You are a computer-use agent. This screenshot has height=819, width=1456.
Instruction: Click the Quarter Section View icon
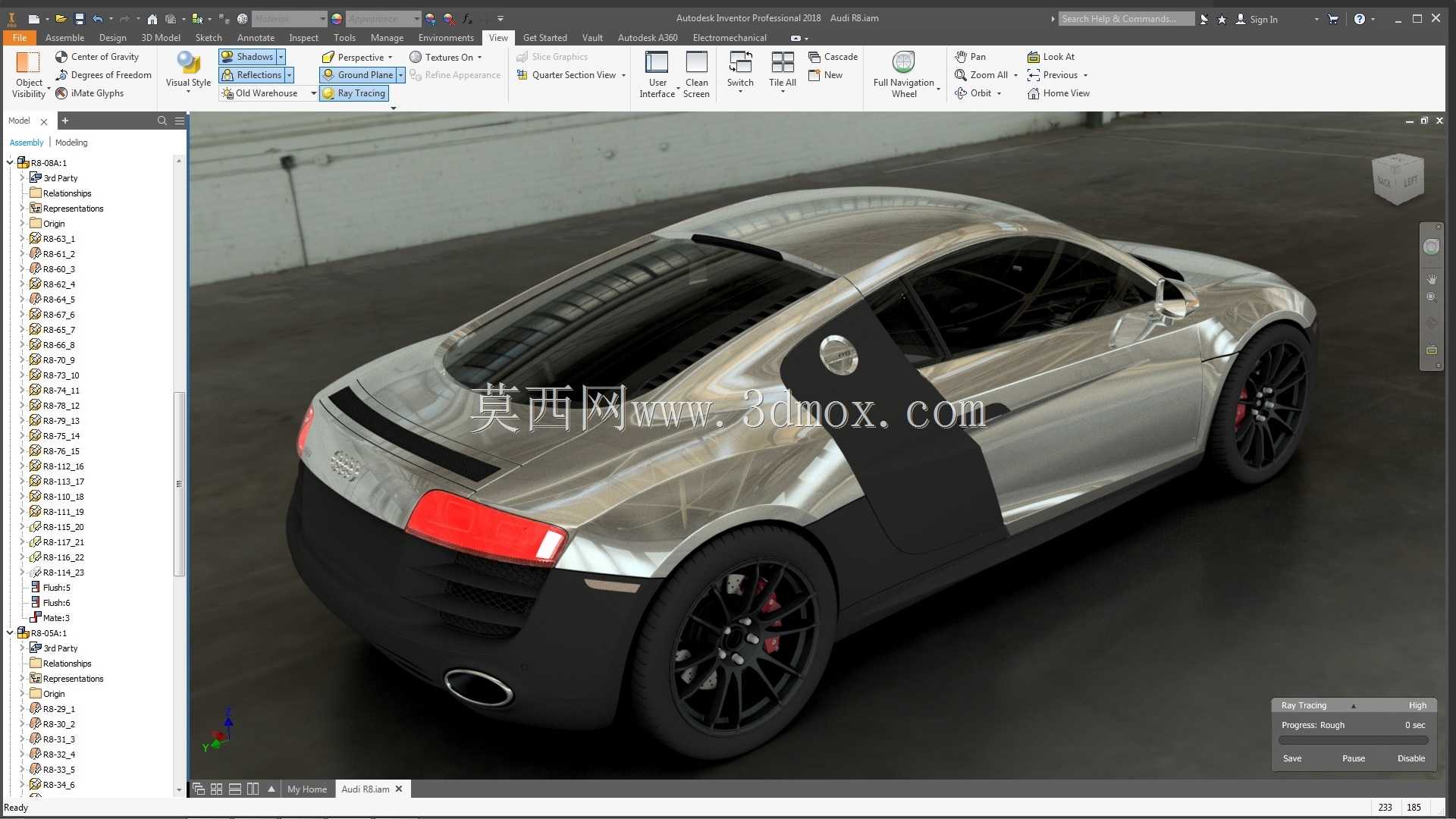[522, 75]
